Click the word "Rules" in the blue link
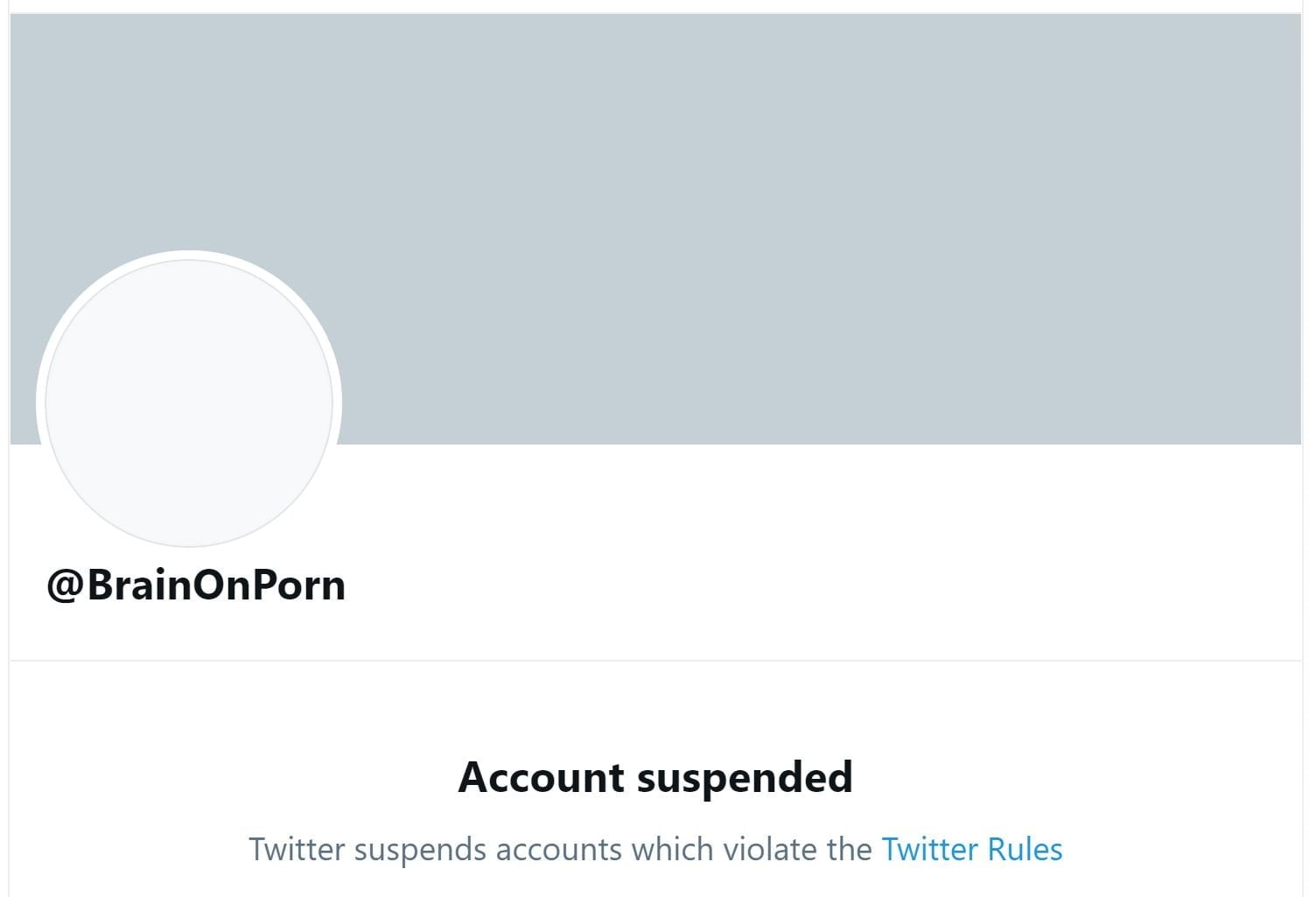1316x897 pixels. click(1025, 850)
